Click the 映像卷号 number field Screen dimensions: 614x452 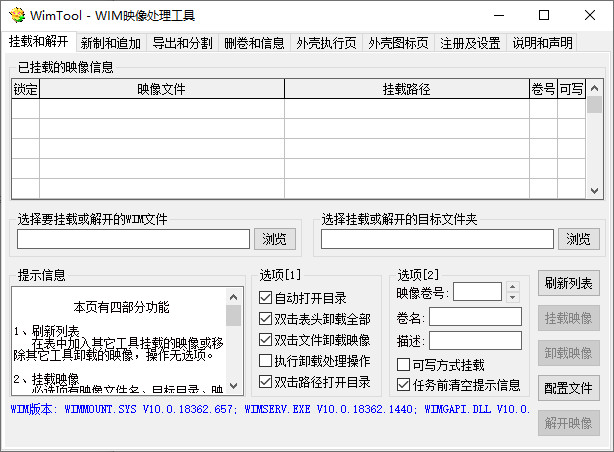[x=477, y=292]
